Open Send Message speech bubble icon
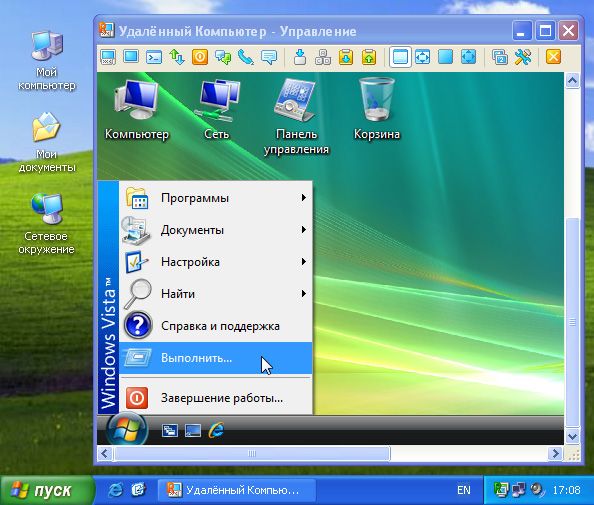The width and height of the screenshot is (594, 505). 269,57
